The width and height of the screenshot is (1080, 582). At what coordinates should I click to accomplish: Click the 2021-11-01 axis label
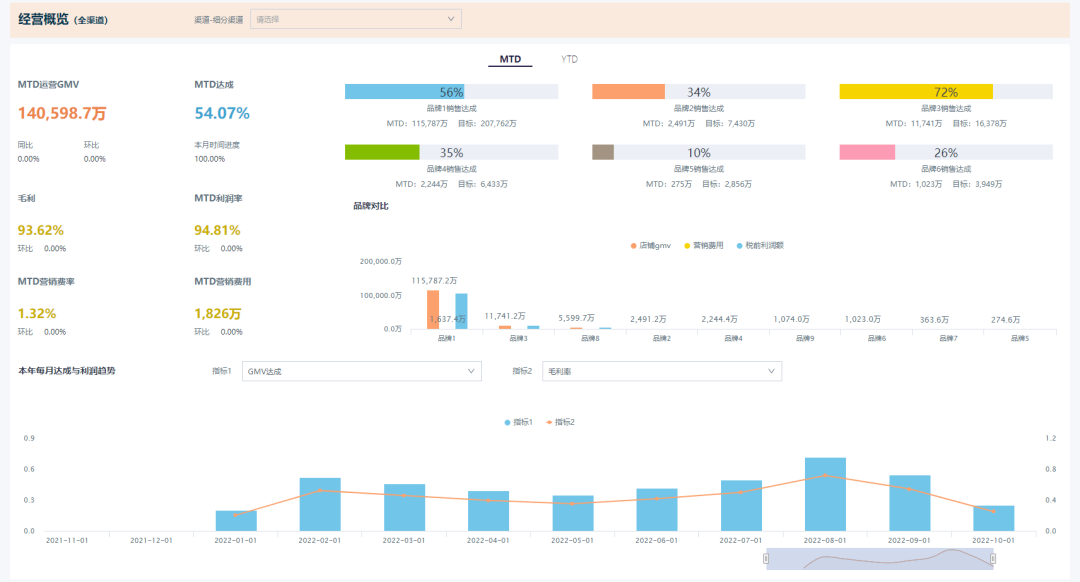coord(67,541)
